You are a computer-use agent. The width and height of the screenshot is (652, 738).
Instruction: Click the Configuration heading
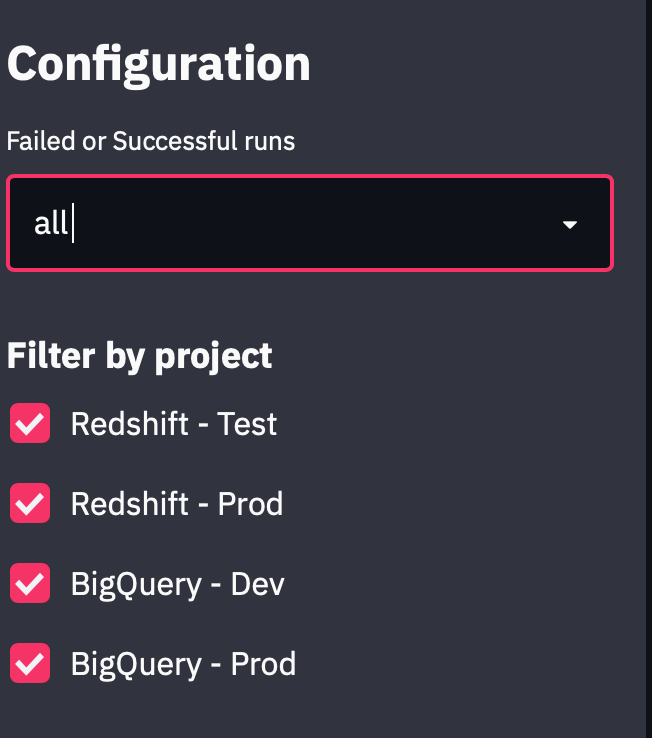coord(159,64)
